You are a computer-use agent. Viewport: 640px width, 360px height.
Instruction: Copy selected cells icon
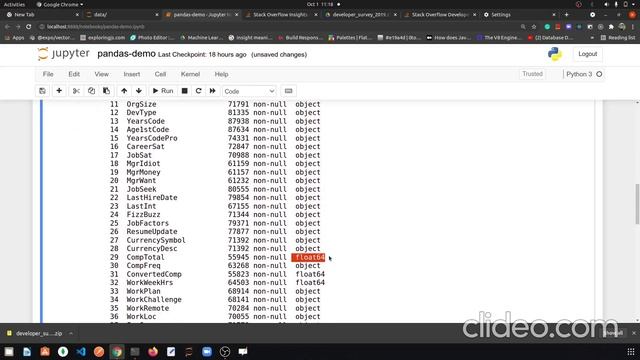click(x=91, y=91)
